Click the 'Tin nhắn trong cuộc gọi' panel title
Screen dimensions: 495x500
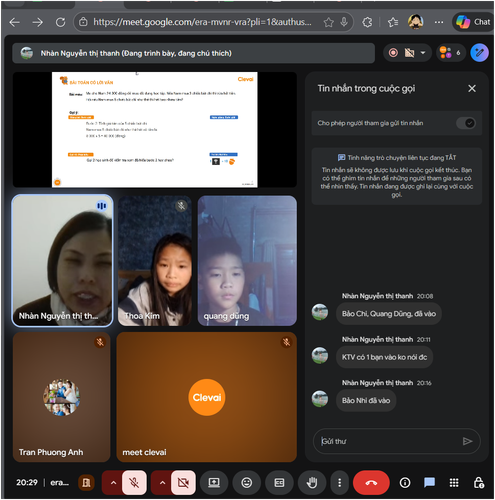pyautogui.click(x=366, y=88)
